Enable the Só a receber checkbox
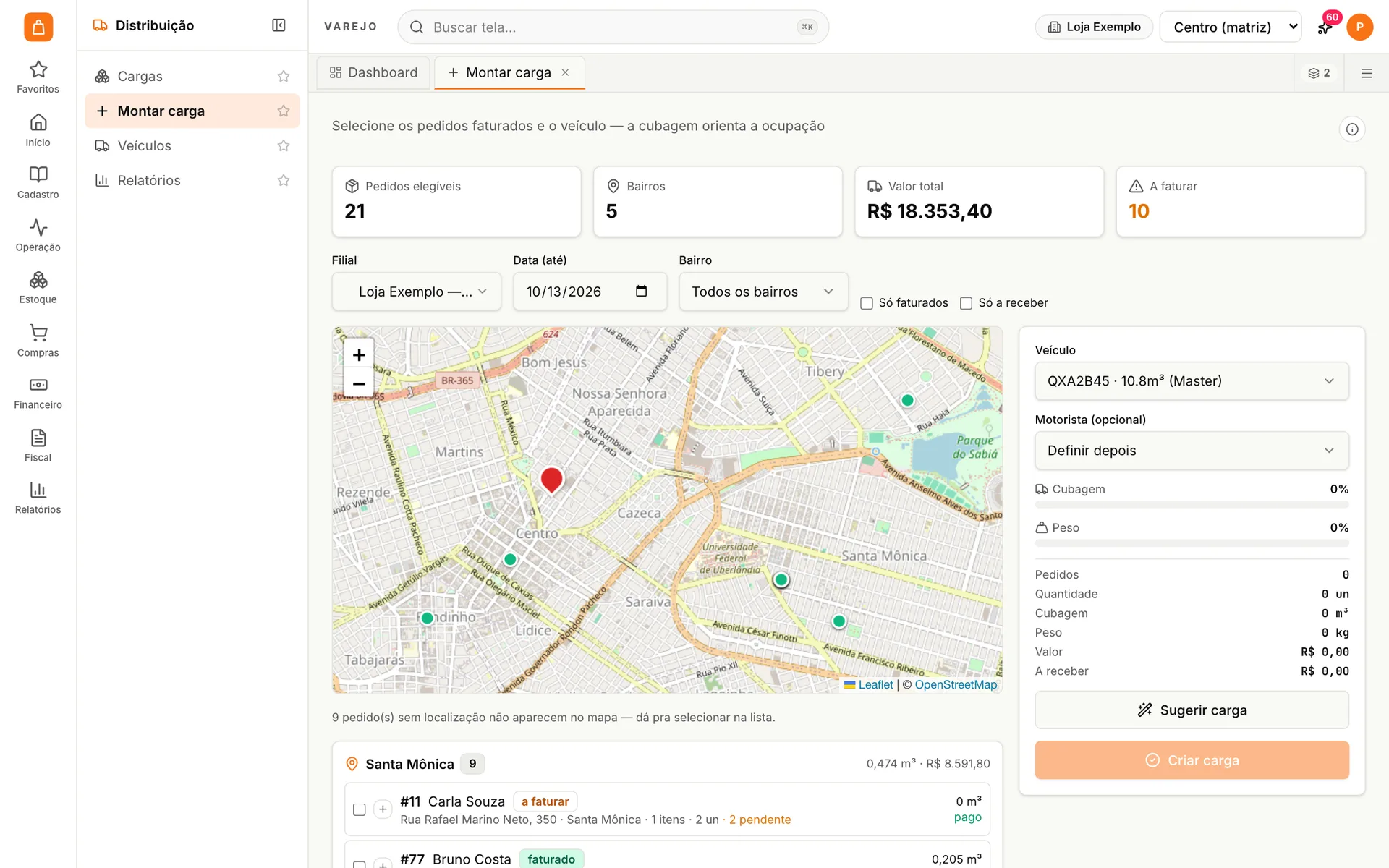 966,303
